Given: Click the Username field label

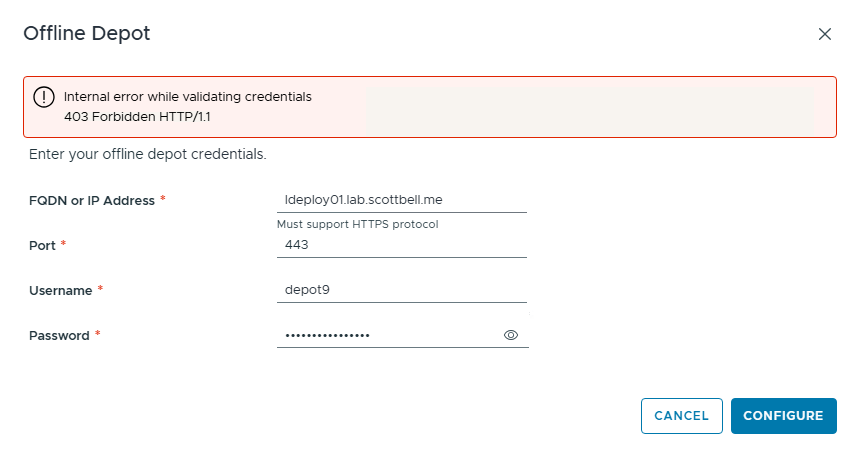Looking at the screenshot, I should click(60, 290).
